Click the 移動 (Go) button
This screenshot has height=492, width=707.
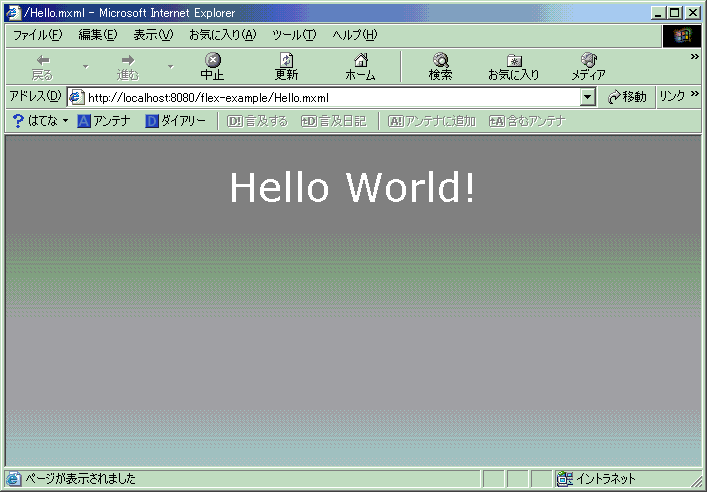[627, 97]
